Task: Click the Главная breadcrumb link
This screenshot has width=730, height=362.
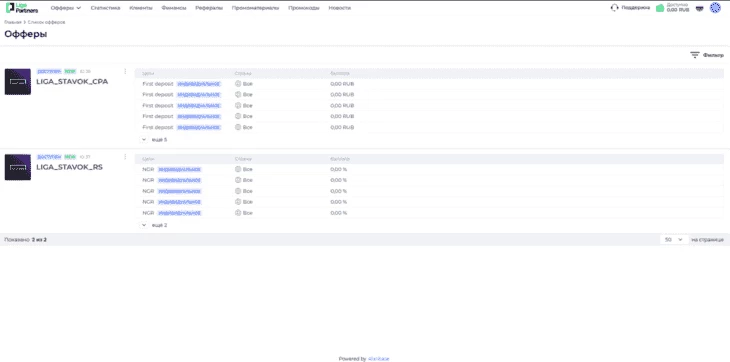Action: pyautogui.click(x=13, y=22)
